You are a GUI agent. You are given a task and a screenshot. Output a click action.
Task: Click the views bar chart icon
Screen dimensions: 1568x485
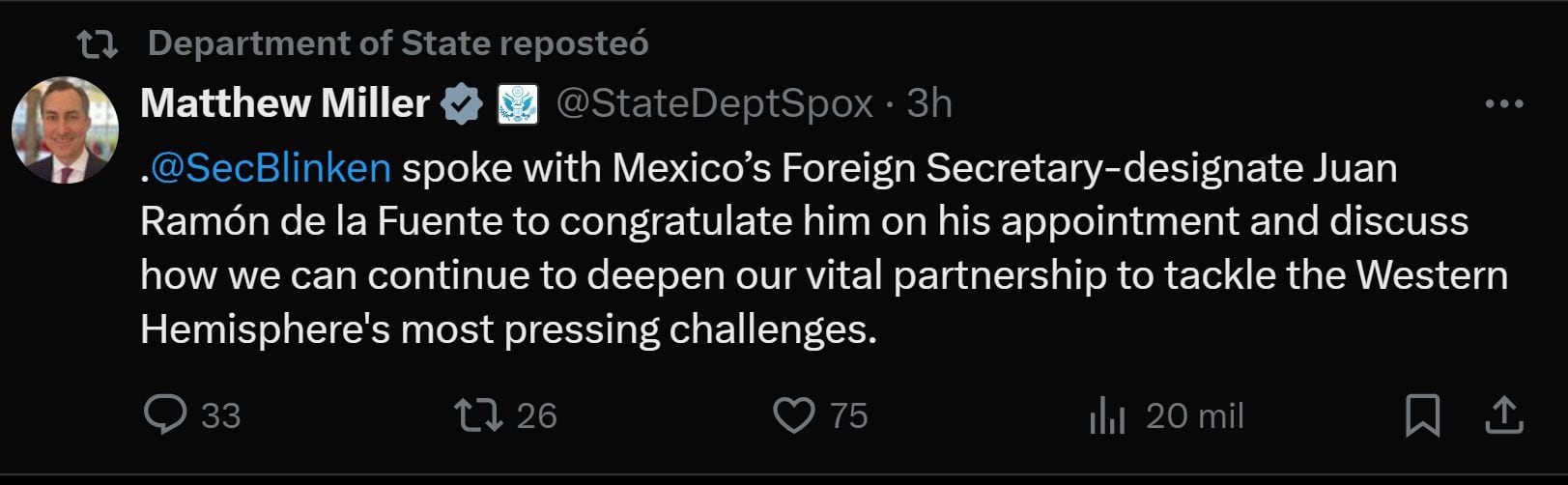pyautogui.click(x=1107, y=417)
